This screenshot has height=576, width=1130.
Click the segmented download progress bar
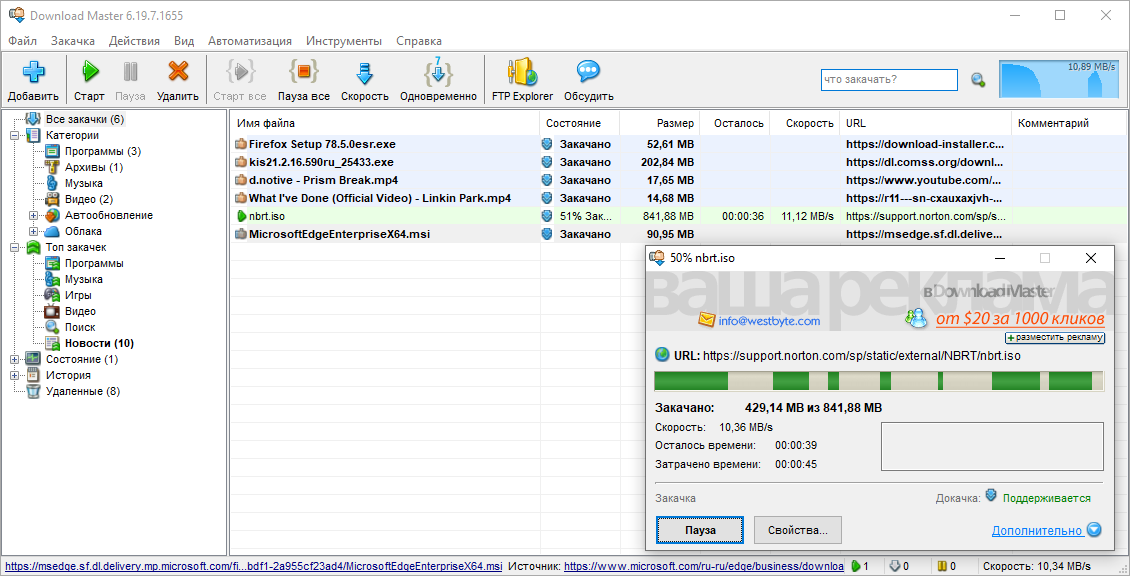878,381
